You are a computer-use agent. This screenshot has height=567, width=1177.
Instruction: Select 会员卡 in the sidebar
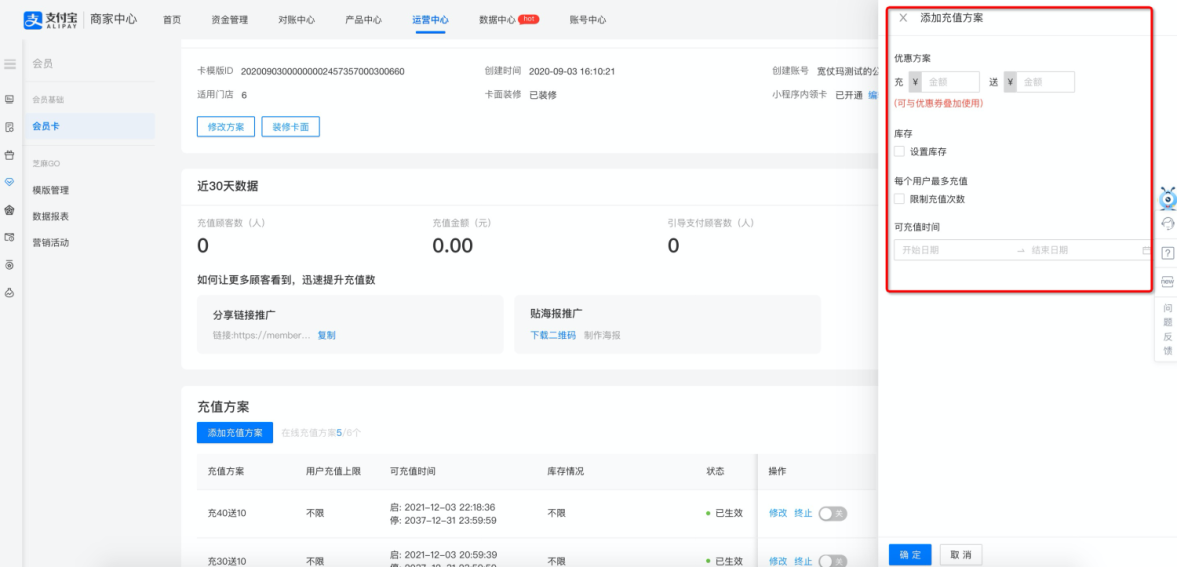tap(89, 126)
